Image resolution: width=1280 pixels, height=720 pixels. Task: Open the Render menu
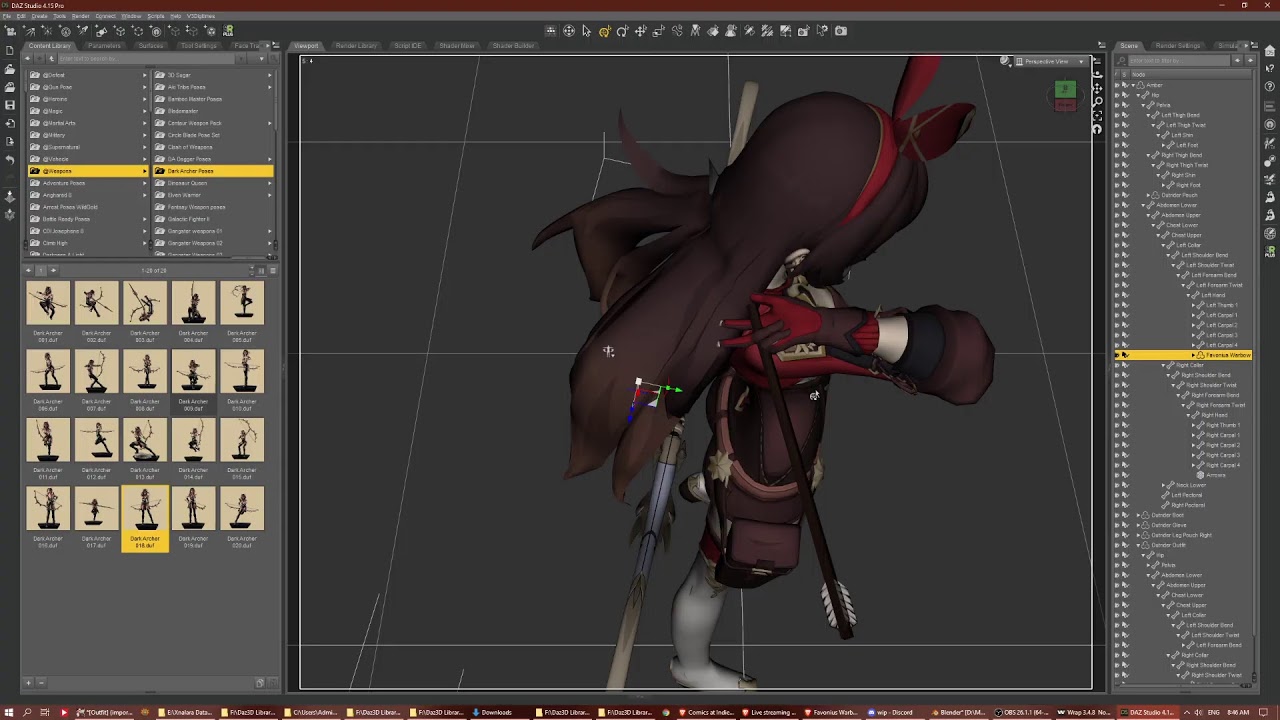[x=81, y=16]
